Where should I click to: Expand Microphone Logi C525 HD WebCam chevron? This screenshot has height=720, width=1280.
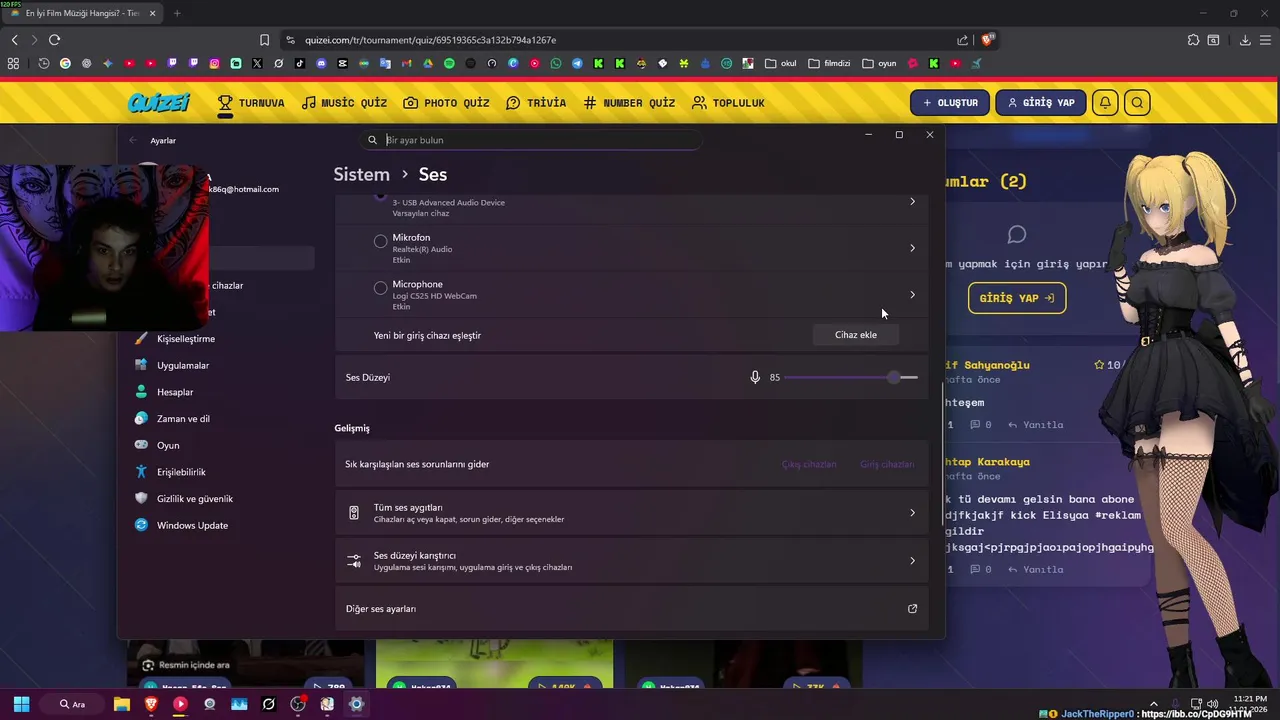(912, 295)
